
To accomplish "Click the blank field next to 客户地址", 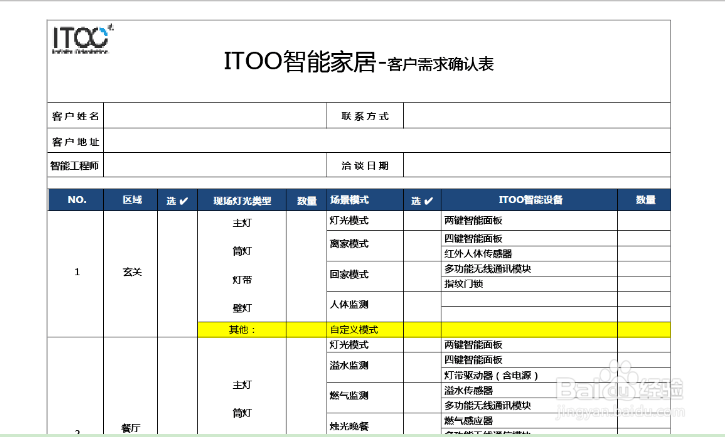I will pyautogui.click(x=387, y=141).
